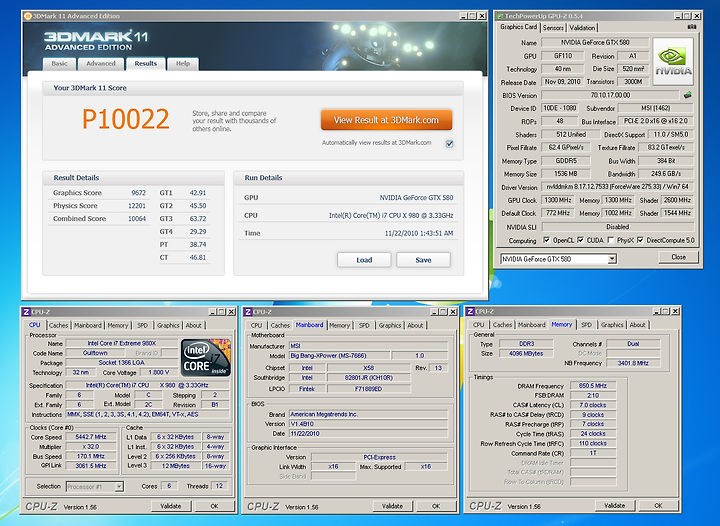The image size is (720, 526).
Task: Click the Load button in Run Details
Action: coord(364,260)
